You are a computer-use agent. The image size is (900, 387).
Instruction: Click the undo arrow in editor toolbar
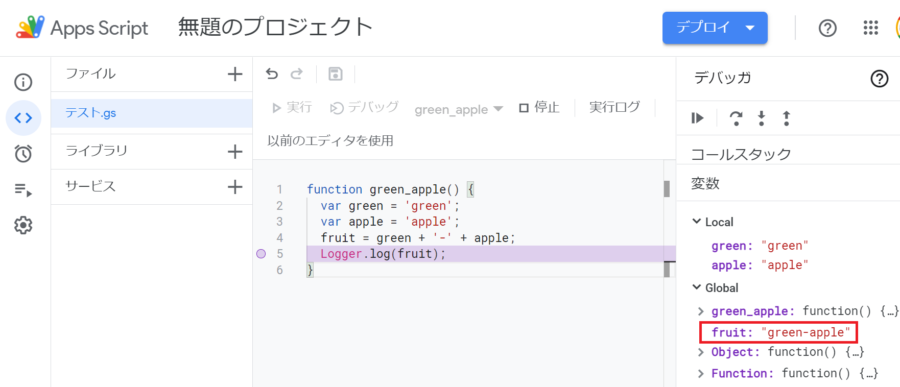[x=272, y=73]
